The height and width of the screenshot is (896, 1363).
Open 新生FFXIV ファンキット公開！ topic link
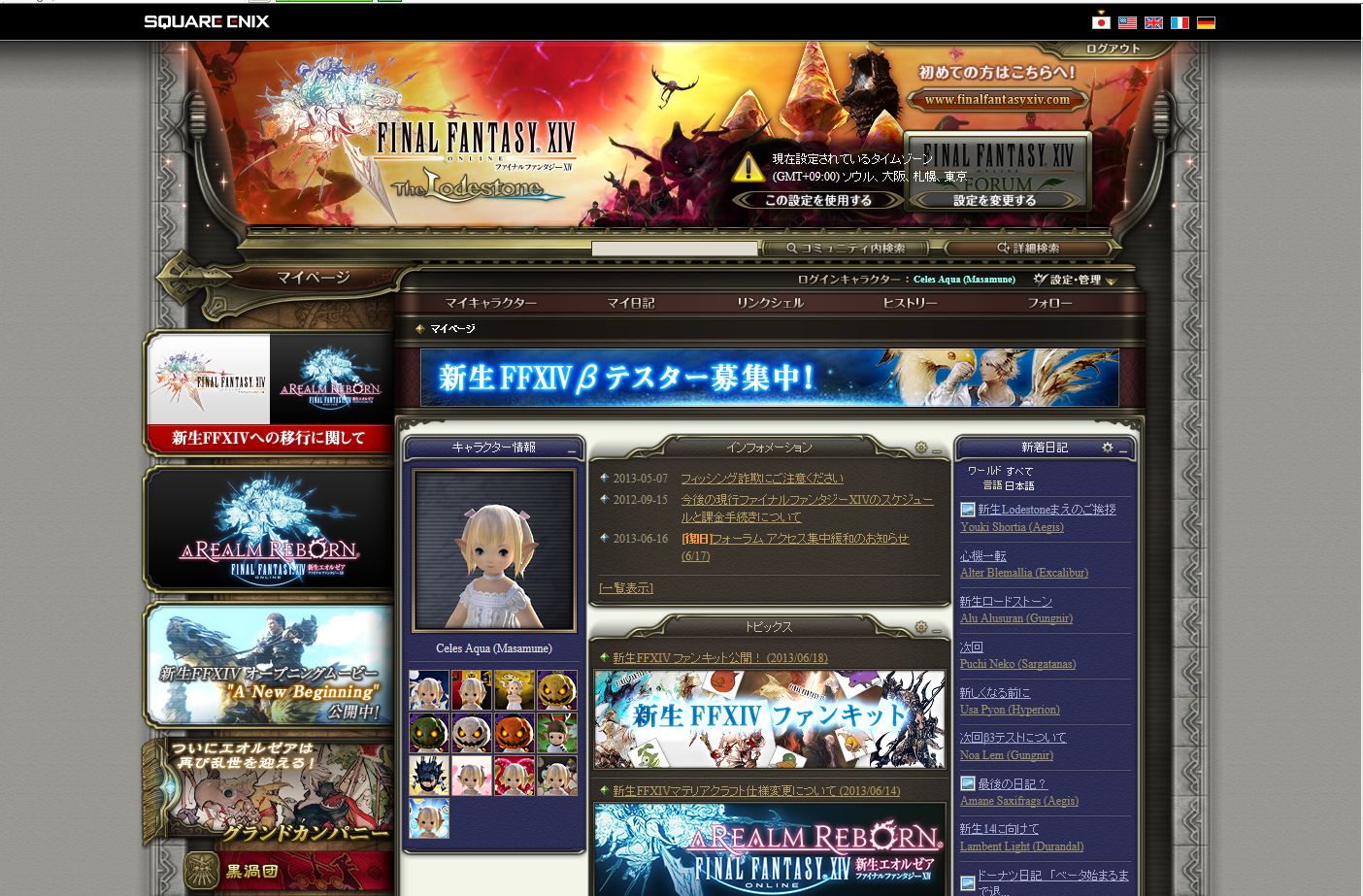point(720,657)
